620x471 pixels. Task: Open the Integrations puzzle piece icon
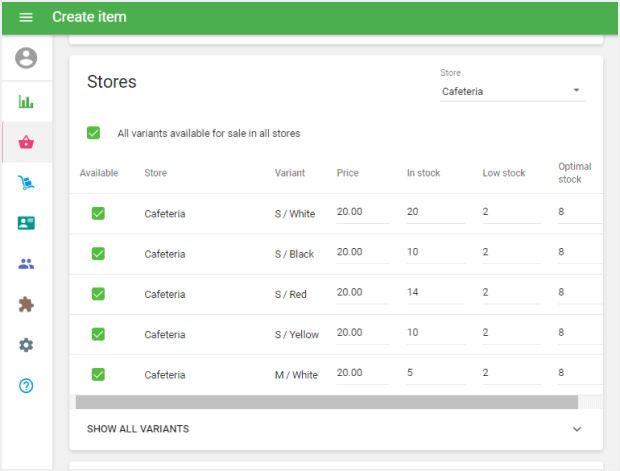[26, 305]
